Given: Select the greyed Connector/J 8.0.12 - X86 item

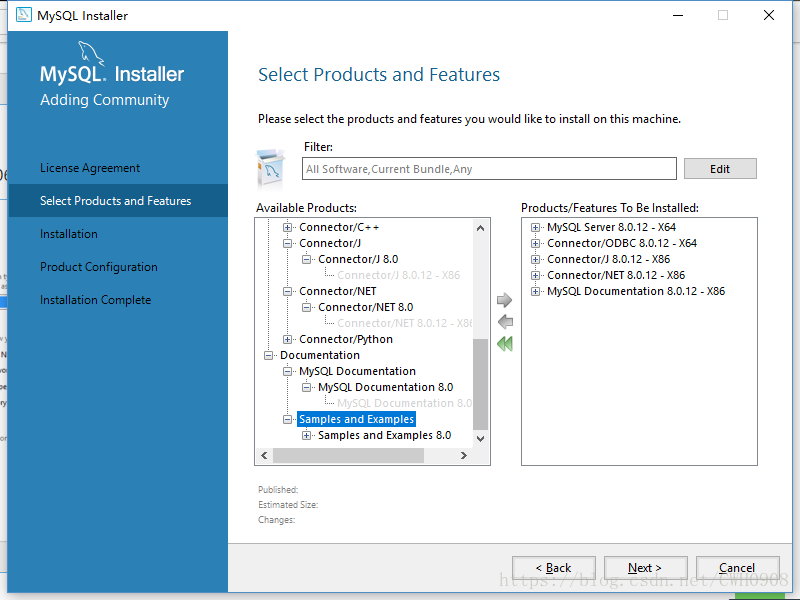Looking at the screenshot, I should [x=398, y=276].
